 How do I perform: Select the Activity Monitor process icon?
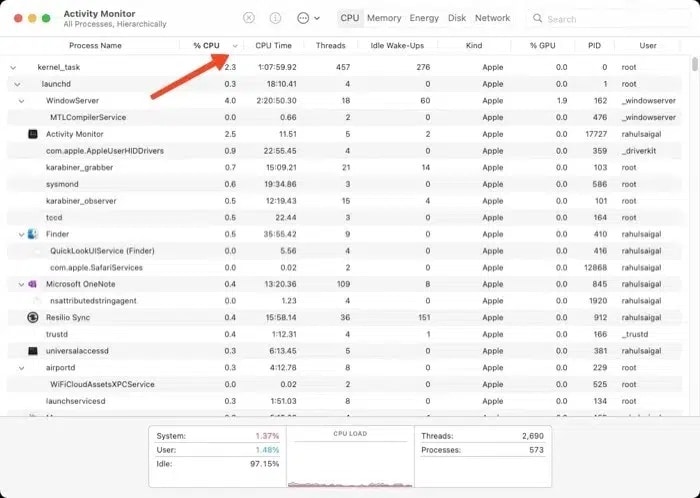(x=33, y=134)
